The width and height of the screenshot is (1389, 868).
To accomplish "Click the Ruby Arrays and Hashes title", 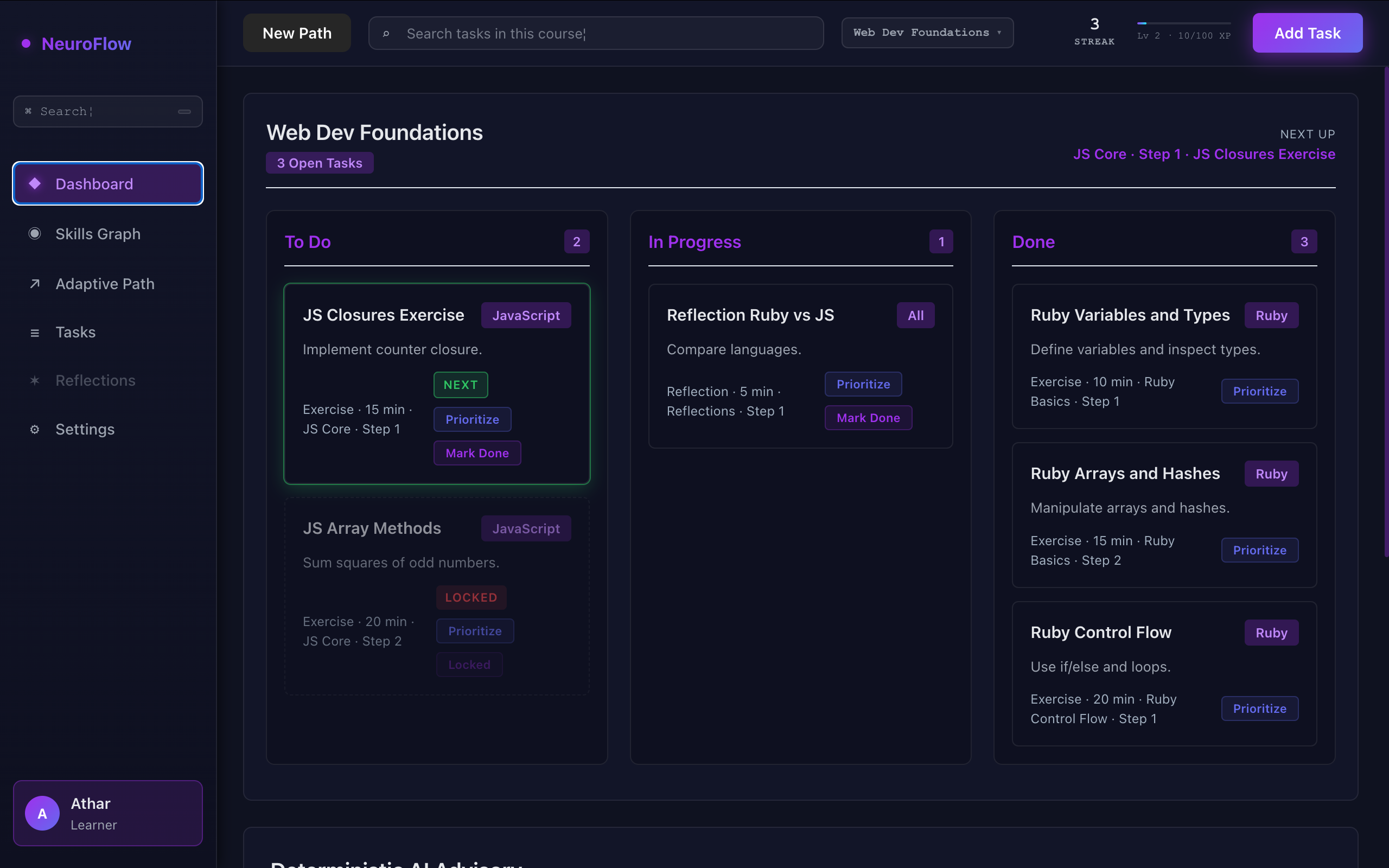I will point(1125,474).
